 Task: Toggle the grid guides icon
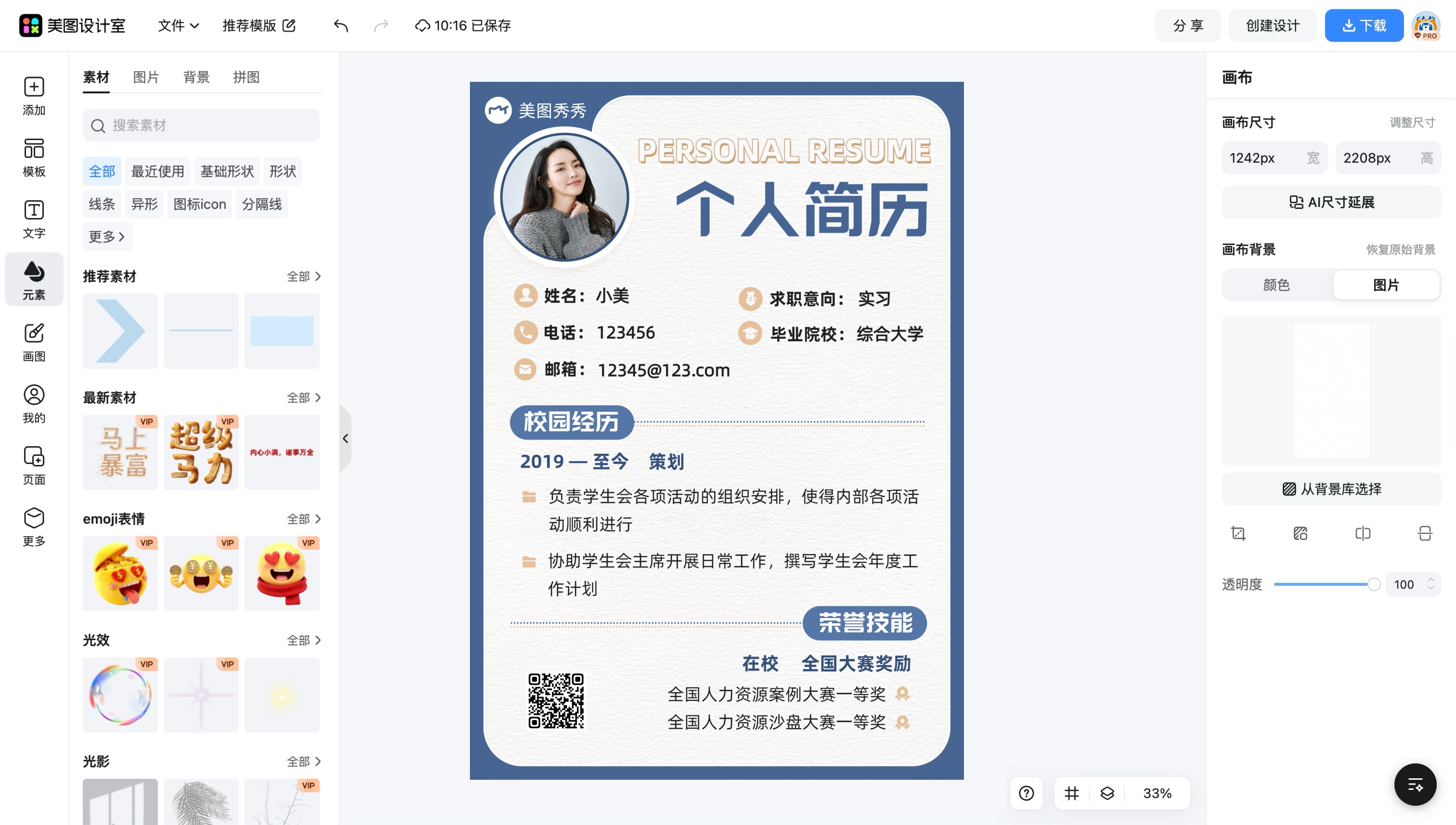[1071, 793]
